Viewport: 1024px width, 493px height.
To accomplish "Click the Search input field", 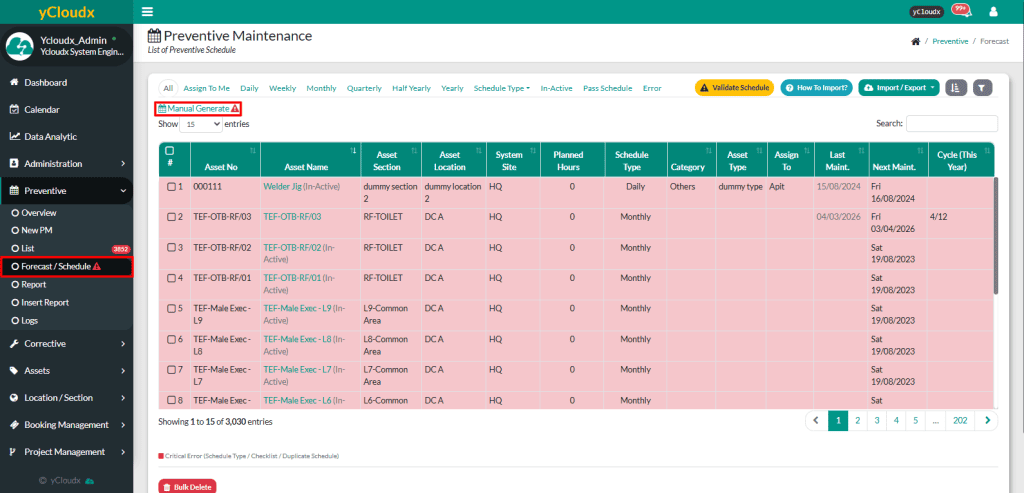I will 951,124.
